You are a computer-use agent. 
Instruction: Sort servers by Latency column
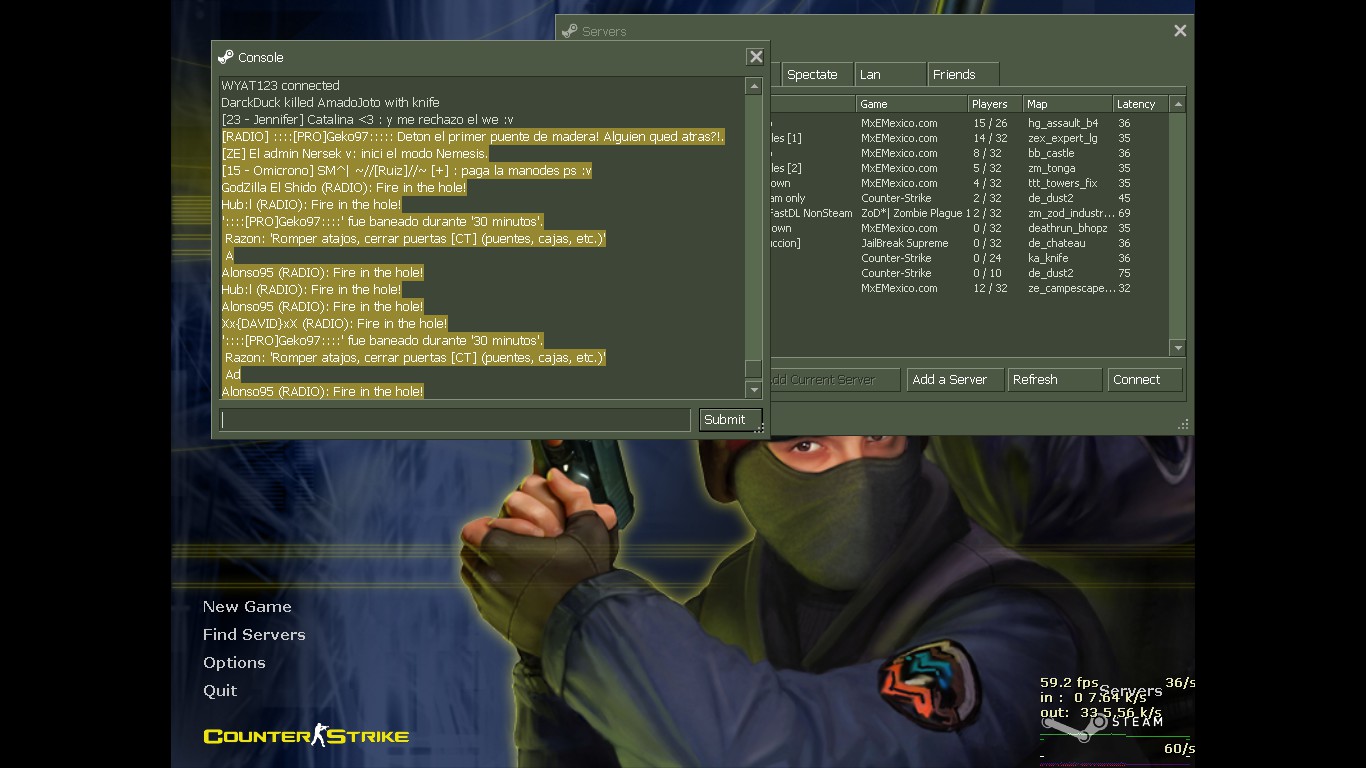point(1141,104)
